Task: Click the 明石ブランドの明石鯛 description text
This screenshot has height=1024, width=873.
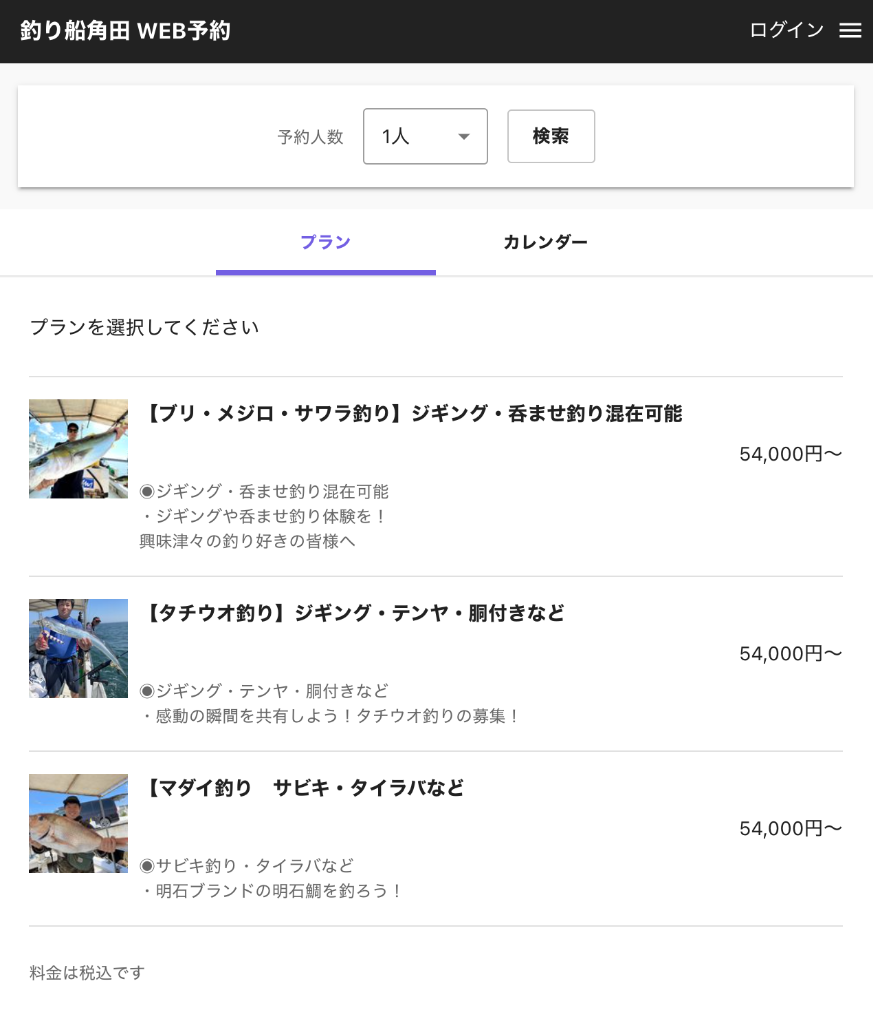Action: coord(272,891)
